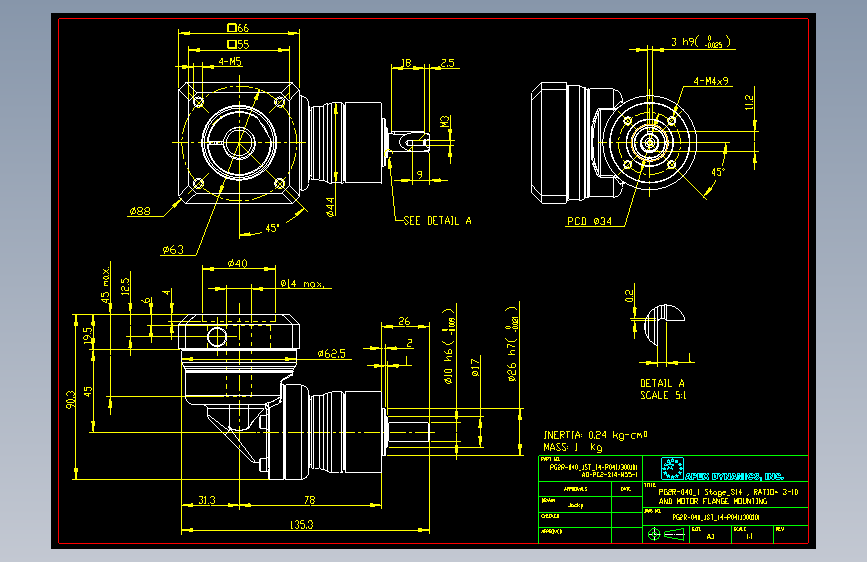Click the INERTIA: 0.24 kg-cm² note
The image size is (867, 562).
click(x=595, y=435)
